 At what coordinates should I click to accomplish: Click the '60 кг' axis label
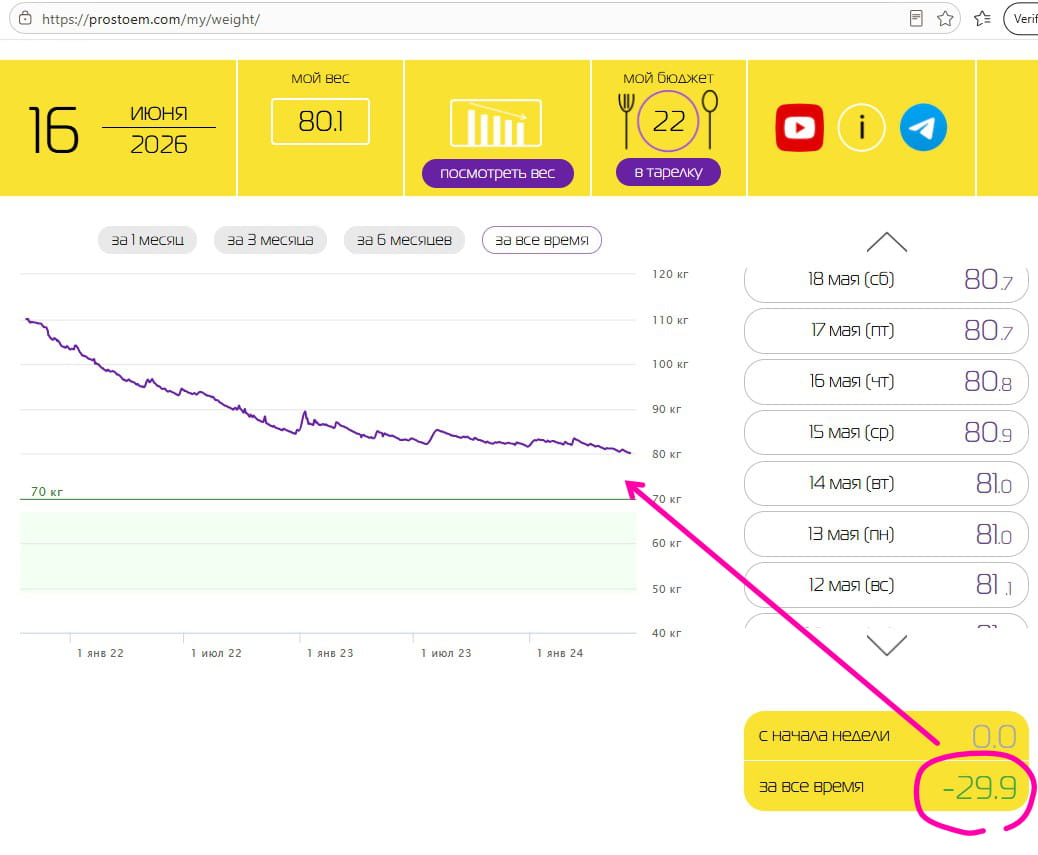pyautogui.click(x=667, y=543)
